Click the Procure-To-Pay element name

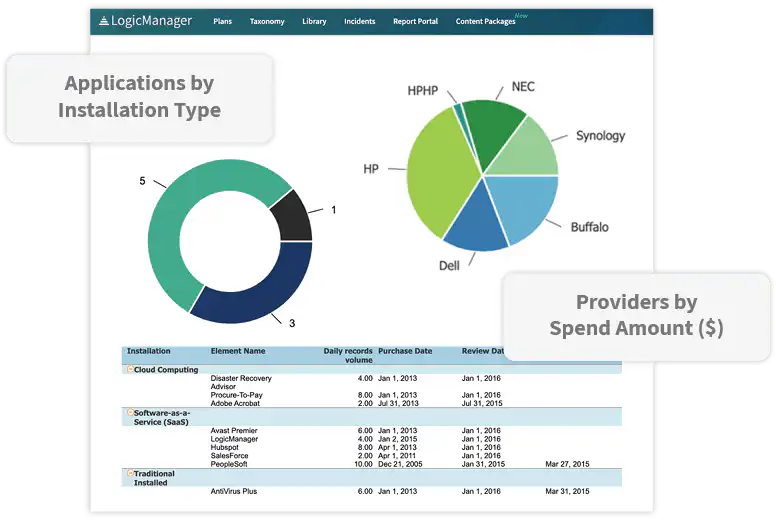tap(237, 395)
